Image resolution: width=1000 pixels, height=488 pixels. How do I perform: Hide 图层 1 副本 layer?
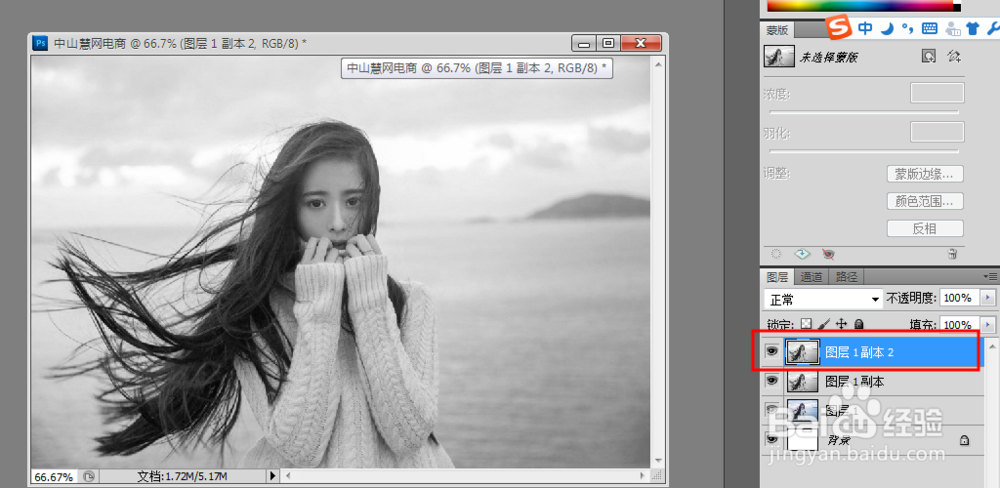pos(772,380)
